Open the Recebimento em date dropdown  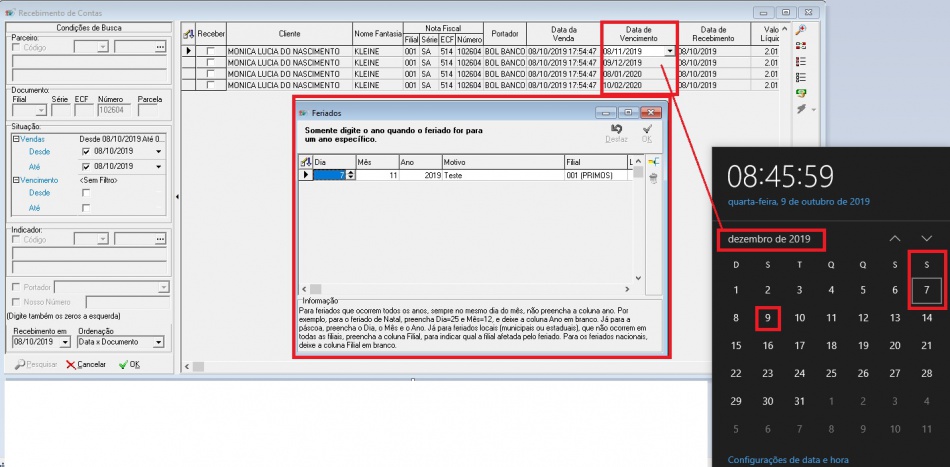pos(66,342)
